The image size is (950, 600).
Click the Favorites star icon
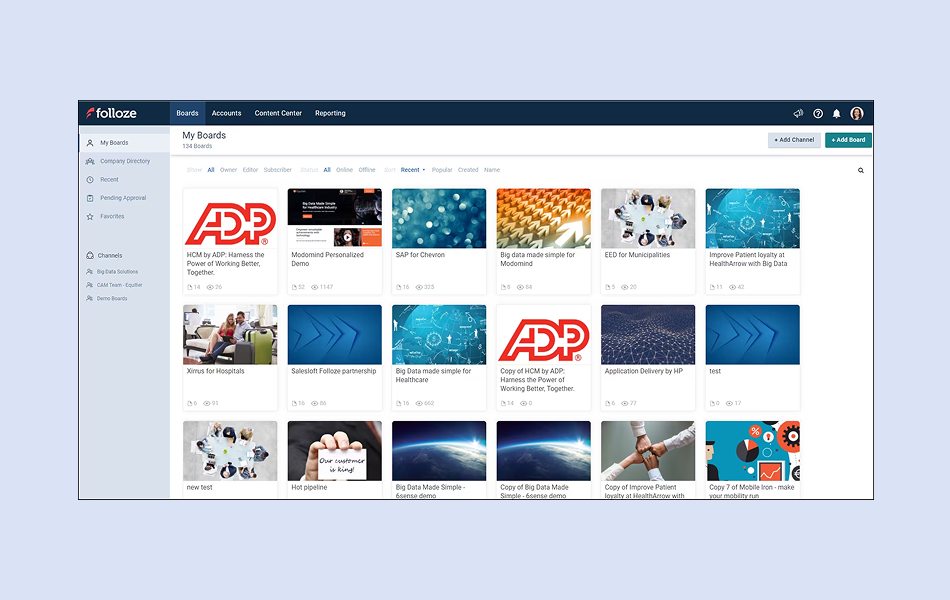click(90, 216)
